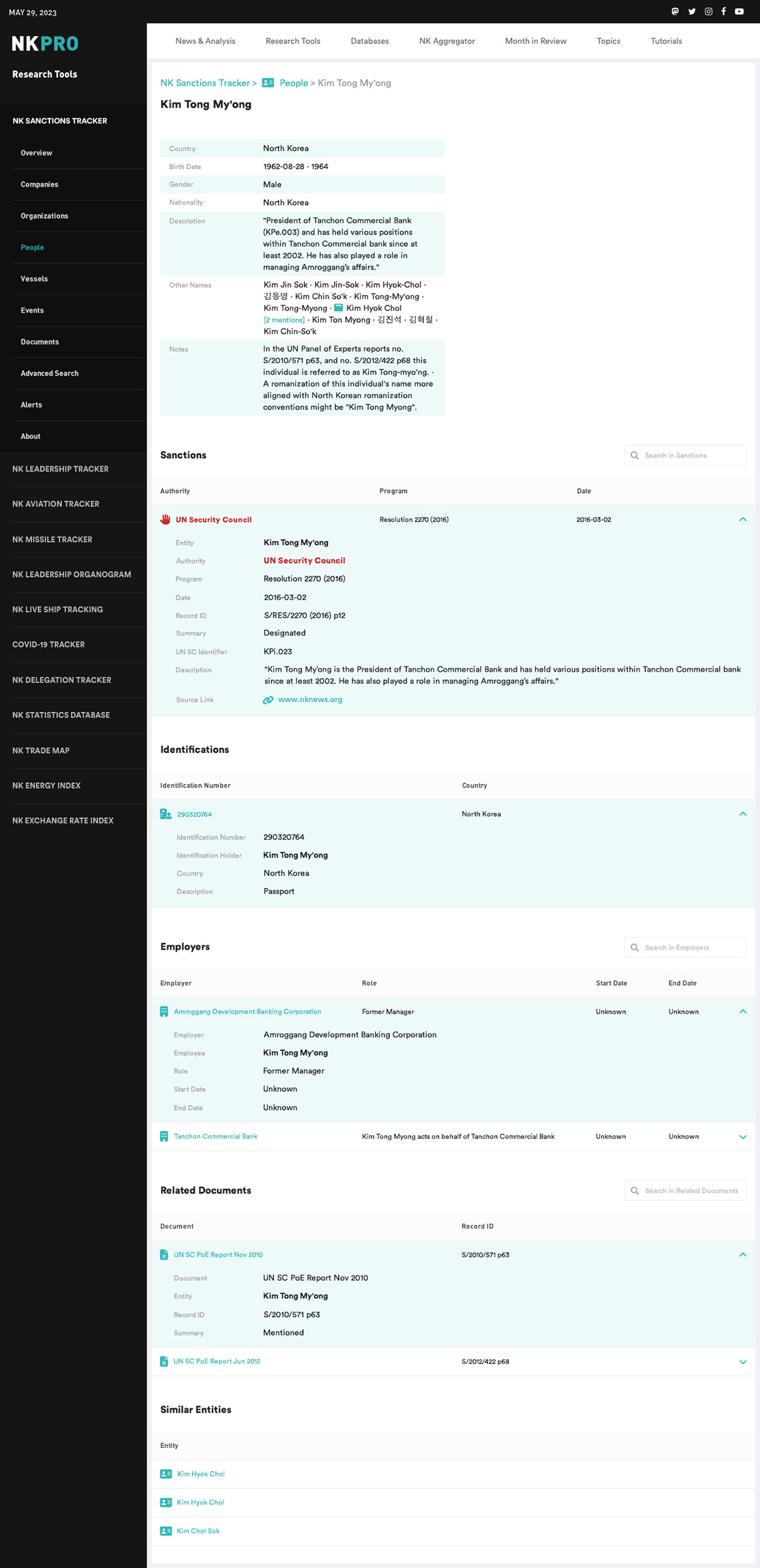
Task: Select Vessels in the sanctions tracker sidebar
Action: 34,279
